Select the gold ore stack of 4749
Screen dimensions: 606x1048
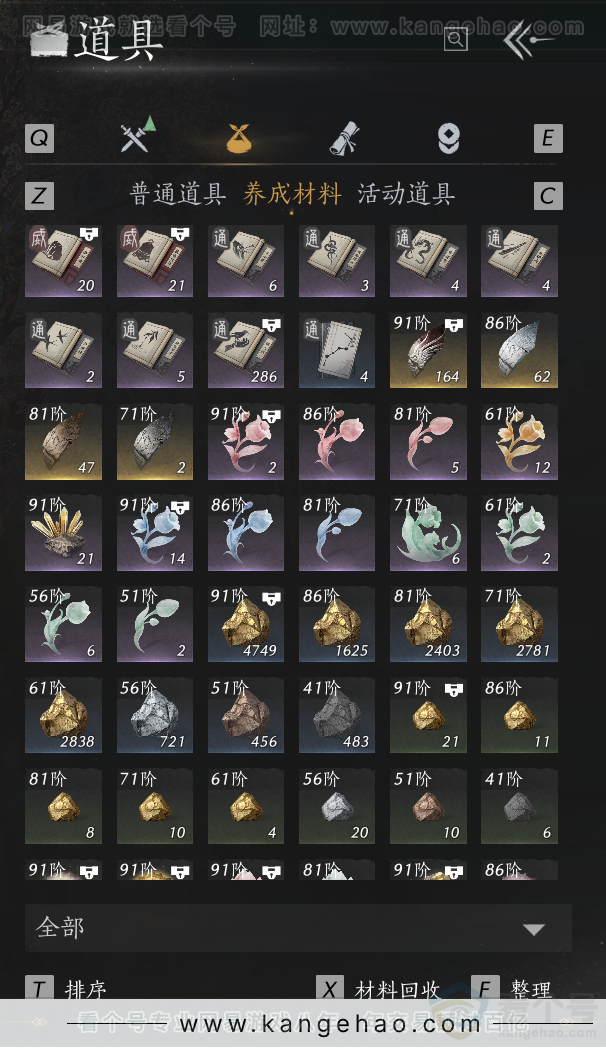pos(246,624)
